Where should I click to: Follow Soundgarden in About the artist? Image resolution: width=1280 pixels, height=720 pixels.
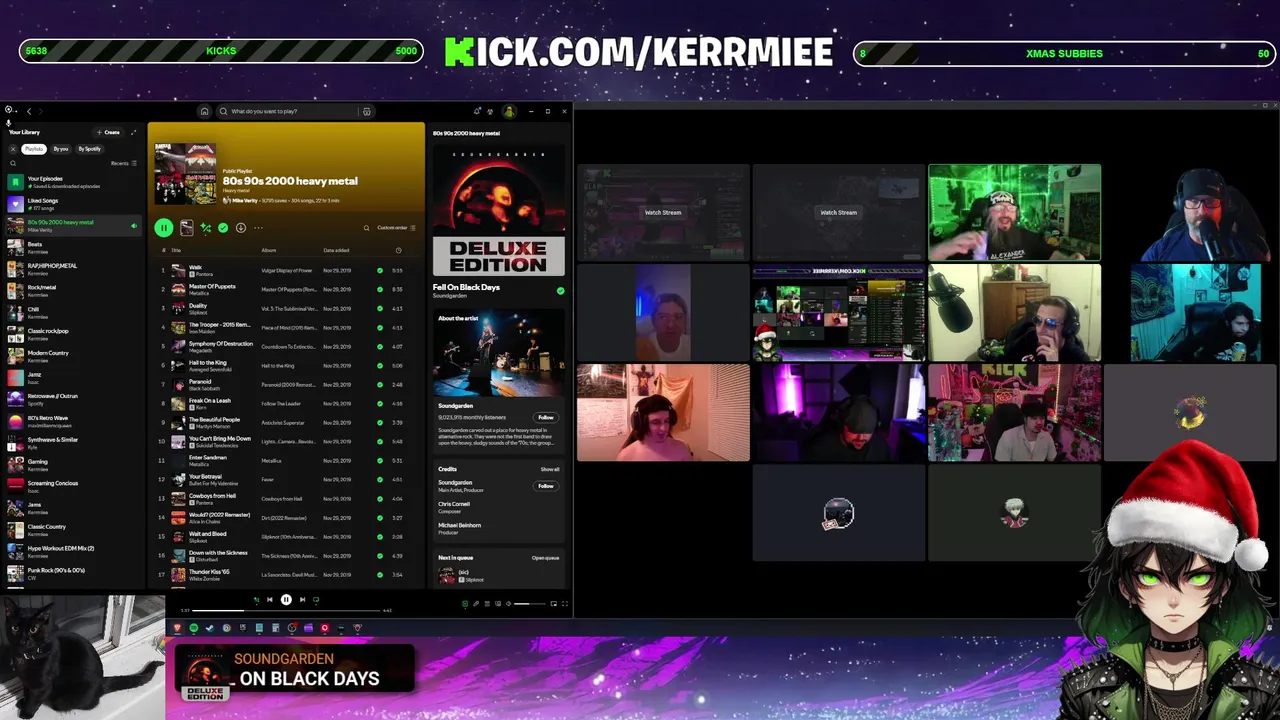[546, 417]
